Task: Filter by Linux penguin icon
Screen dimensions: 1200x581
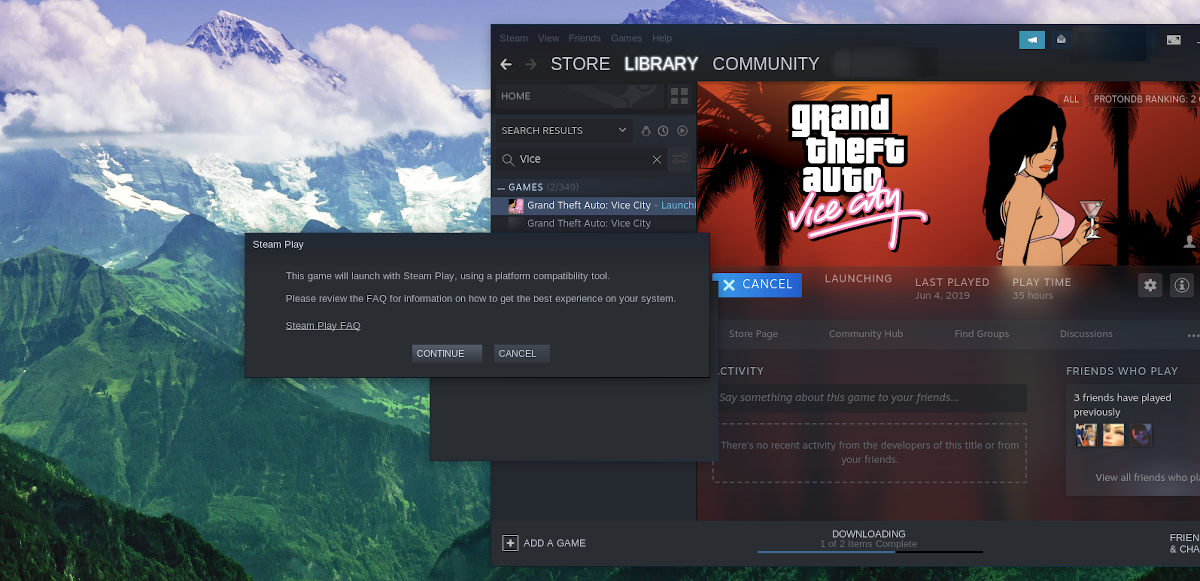Action: [646, 131]
